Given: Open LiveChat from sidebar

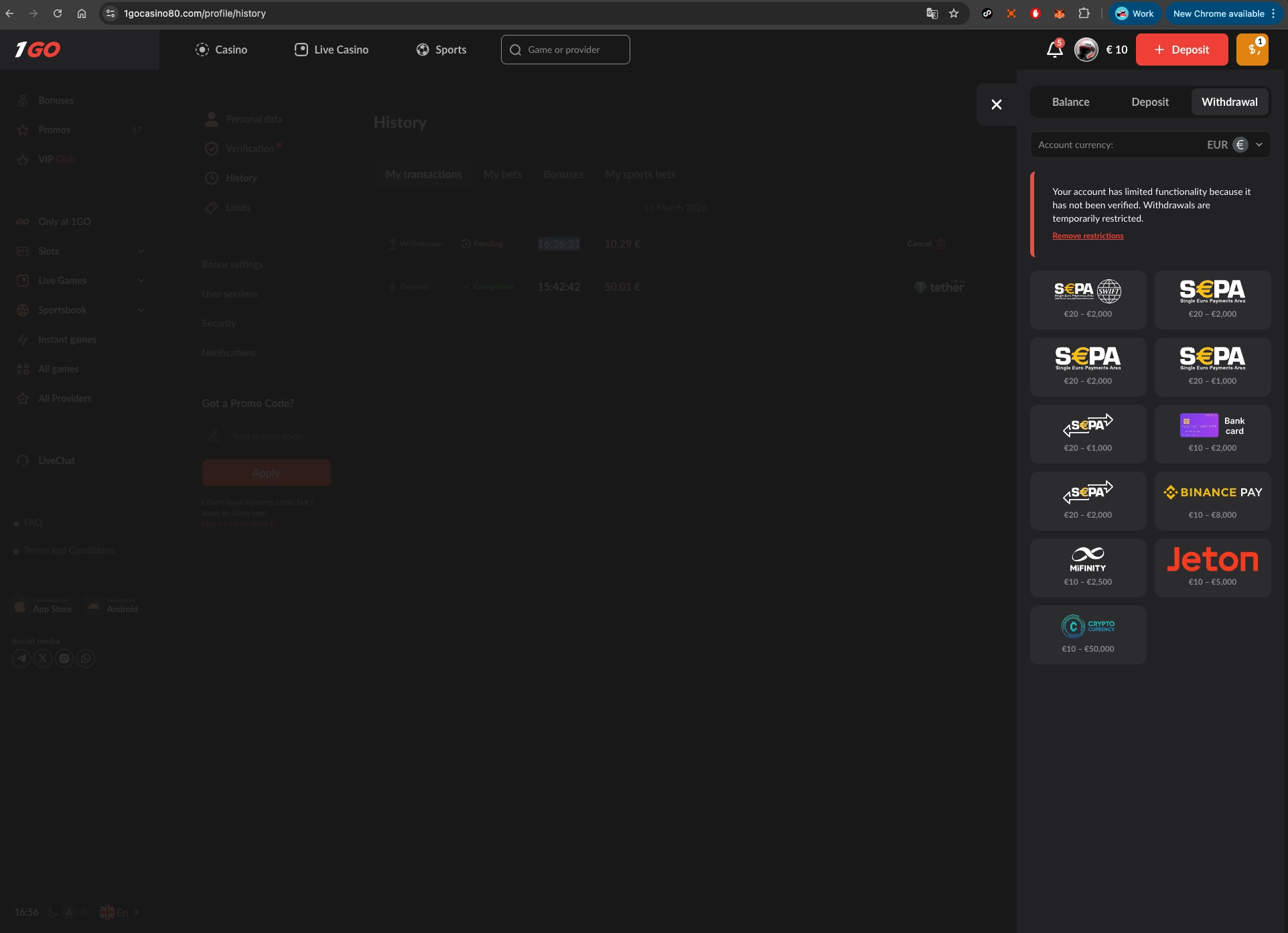Looking at the screenshot, I should [46, 461].
